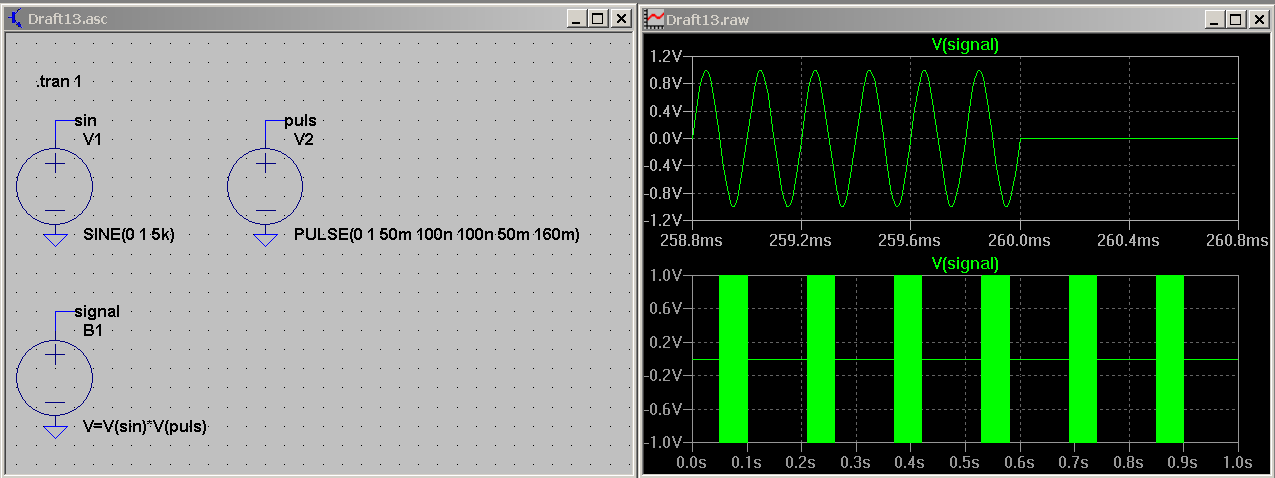Minimize the Draft13.raw window

pyautogui.click(x=1215, y=18)
